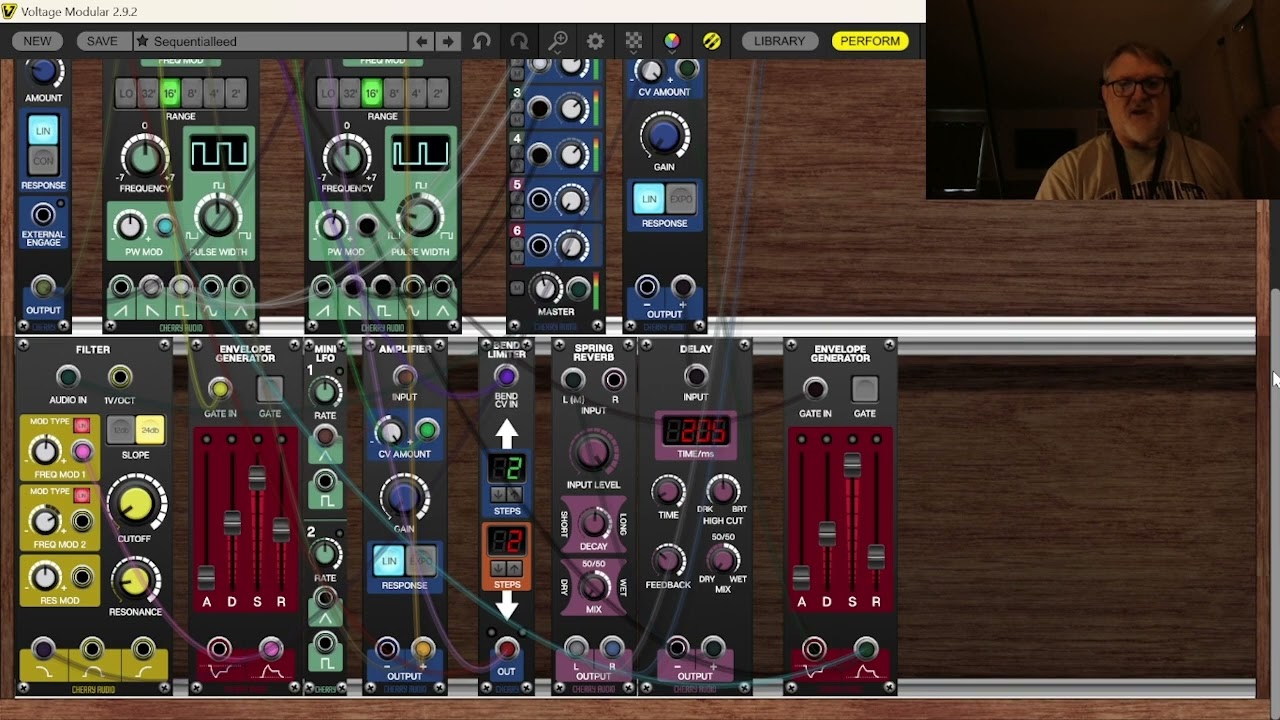Click the Filter AUDIO IN jack
Viewport: 1280px width, 720px height.
68,377
